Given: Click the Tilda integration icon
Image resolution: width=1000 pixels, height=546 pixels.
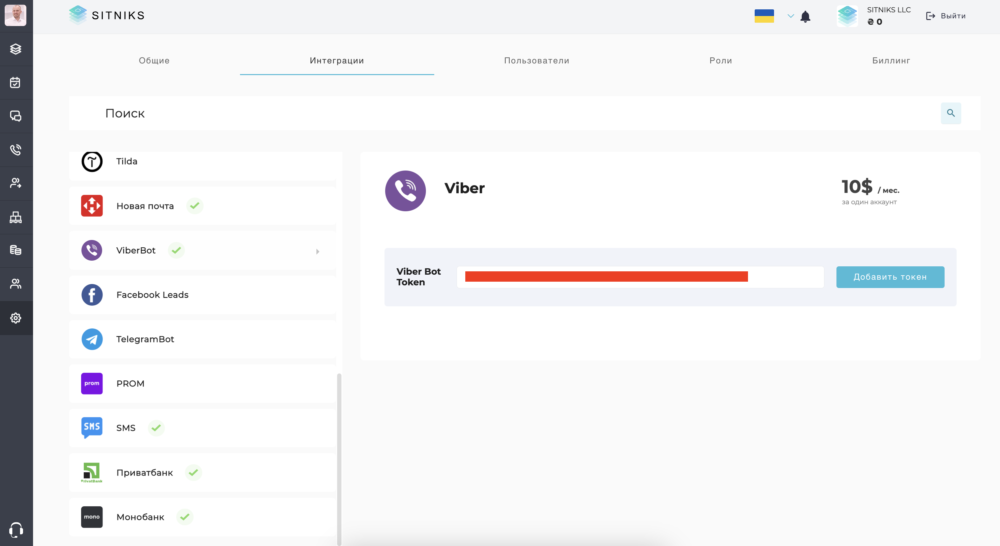Looking at the screenshot, I should [92, 161].
